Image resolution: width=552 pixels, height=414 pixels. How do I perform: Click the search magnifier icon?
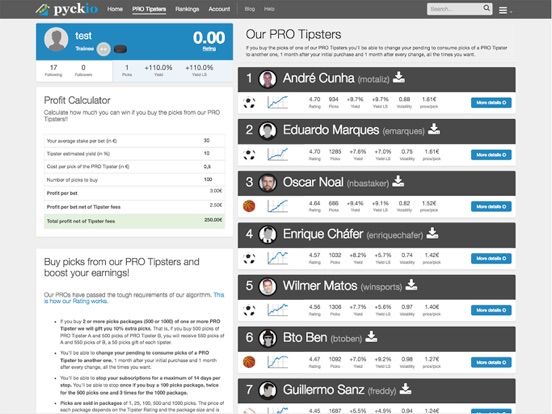click(487, 8)
